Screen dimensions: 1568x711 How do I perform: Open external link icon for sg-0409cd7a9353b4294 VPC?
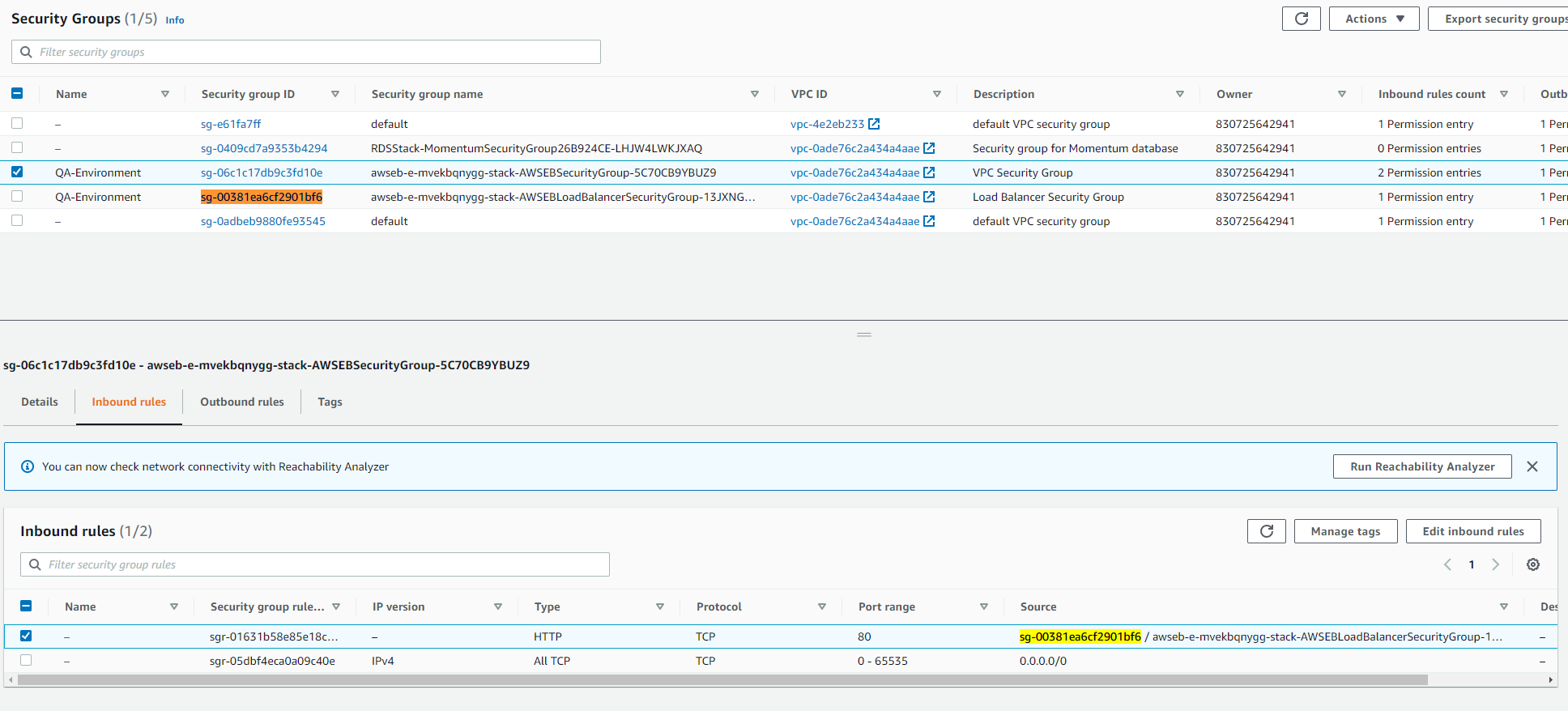929,148
